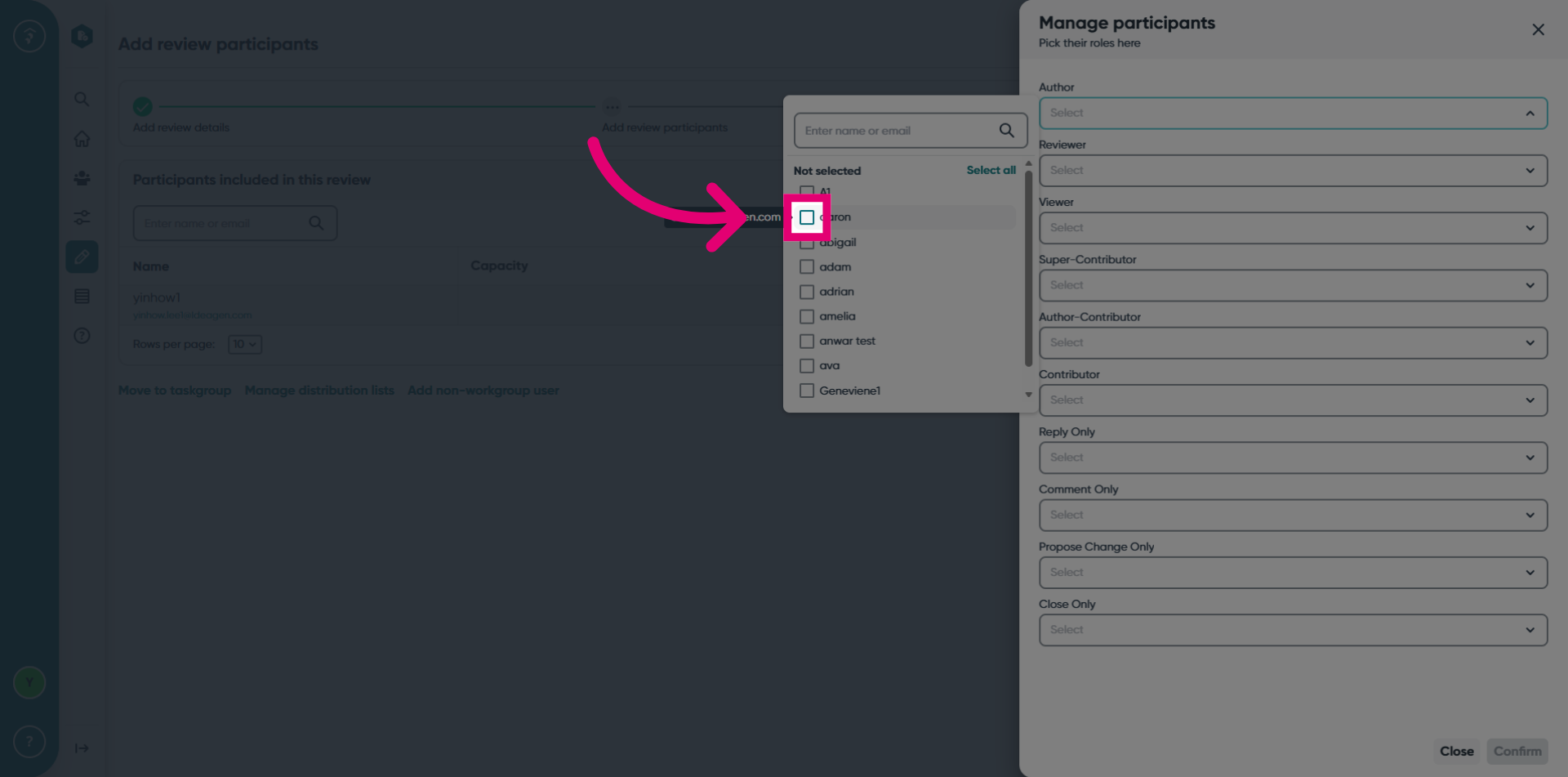Open the Super-Contributor select dropdown
Image resolution: width=1568 pixels, height=777 pixels.
[x=1293, y=285]
